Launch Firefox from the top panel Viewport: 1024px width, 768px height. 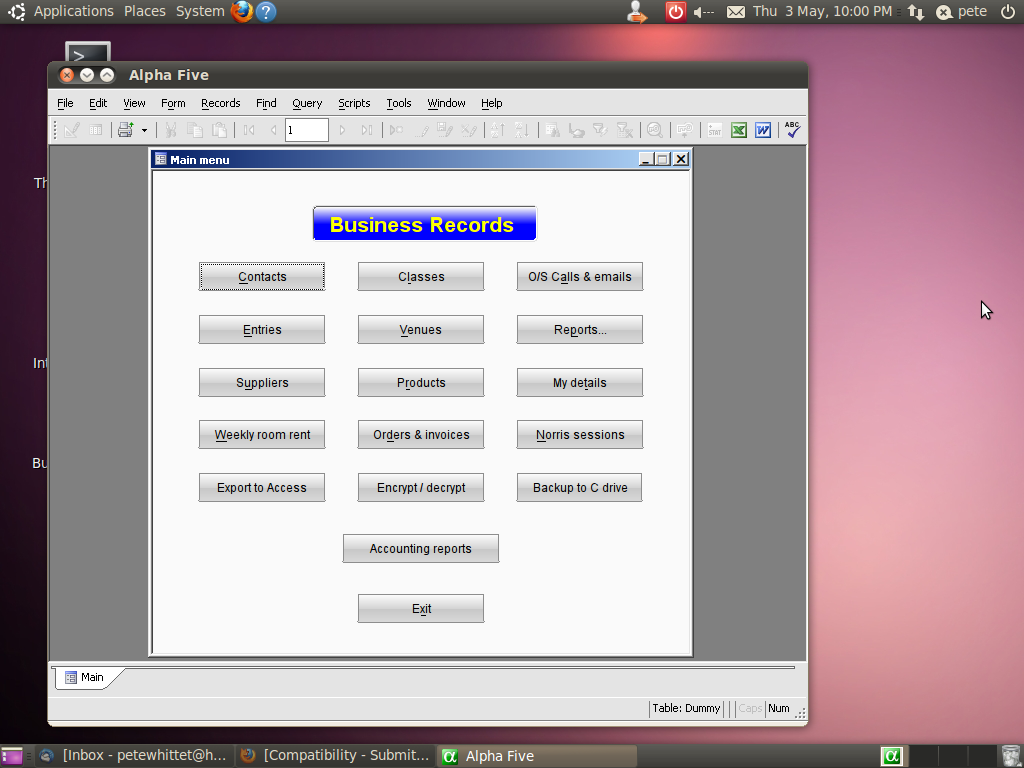242,11
